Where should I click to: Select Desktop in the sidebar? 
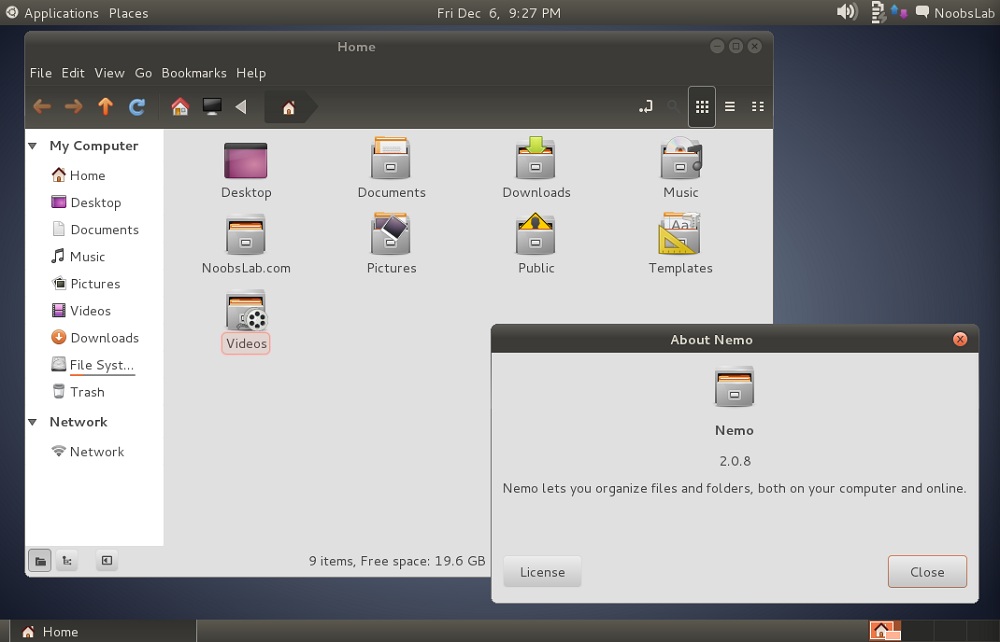(x=87, y=202)
